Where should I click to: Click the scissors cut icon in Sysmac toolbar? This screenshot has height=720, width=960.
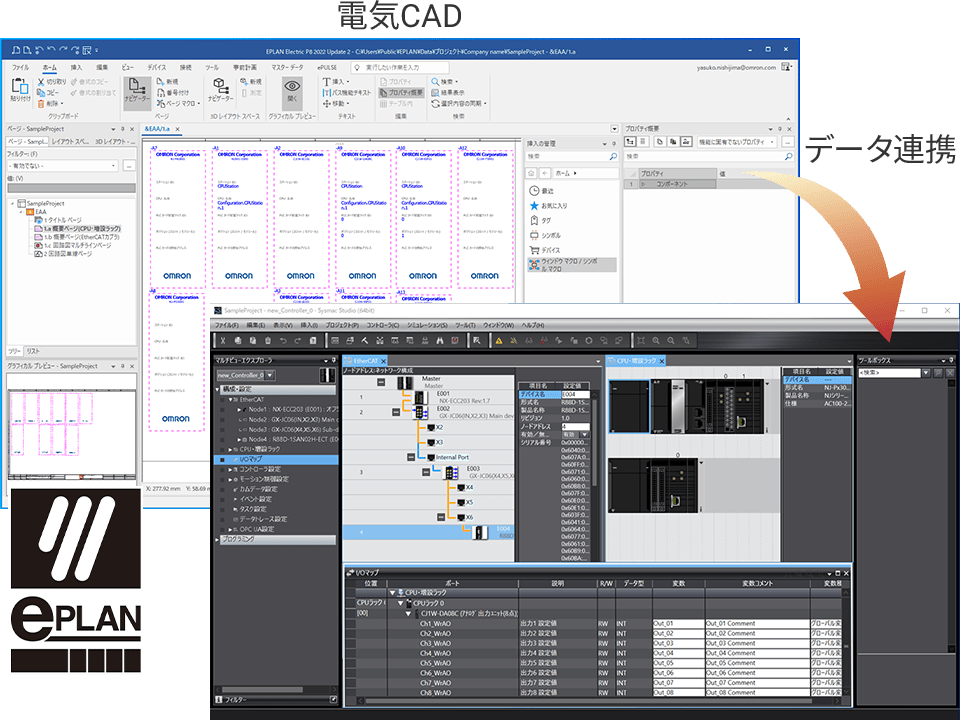pyautogui.click(x=223, y=340)
